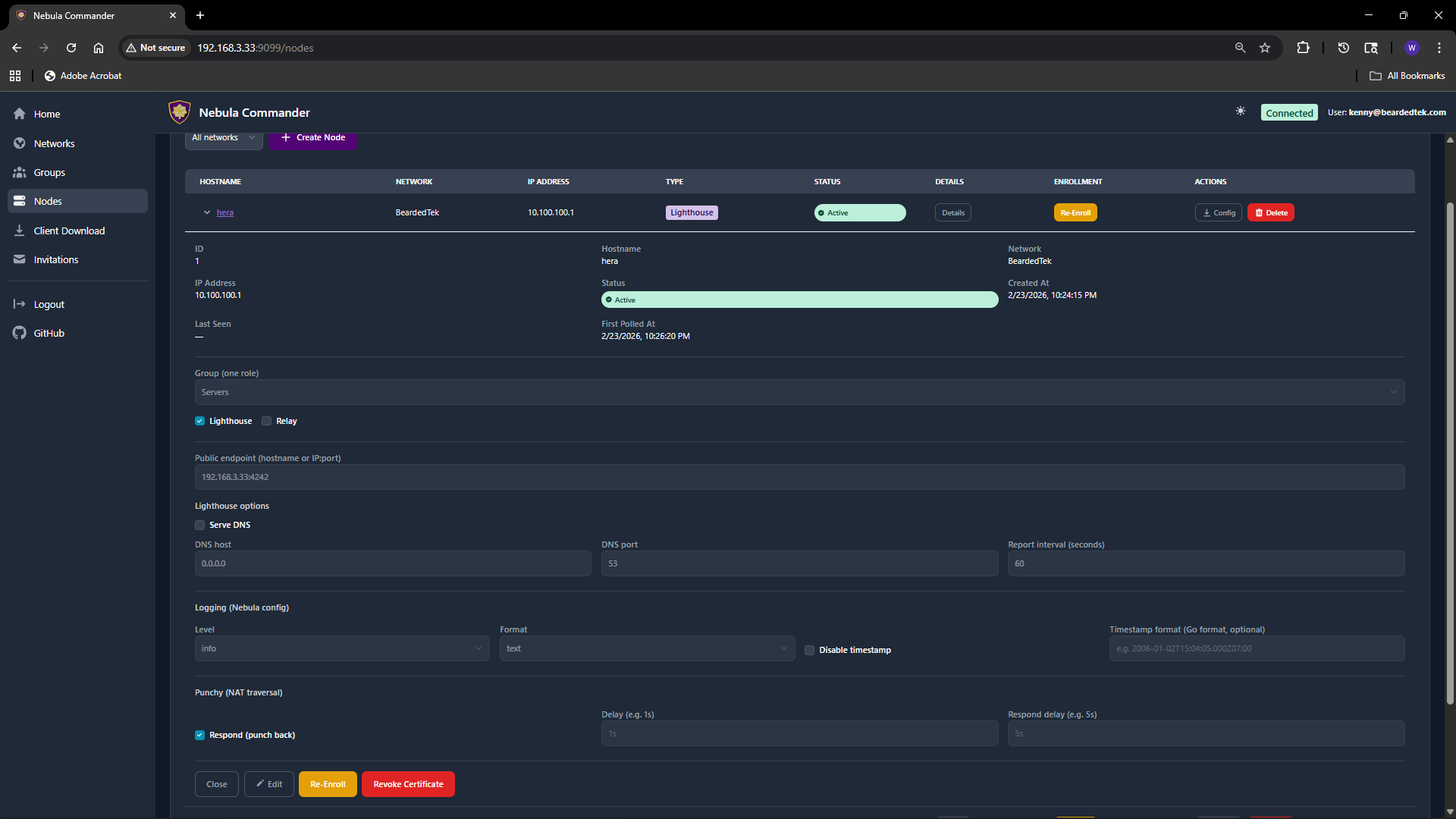This screenshot has width=1456, height=819.
Task: Enable the Relay checkbox
Action: (x=267, y=421)
